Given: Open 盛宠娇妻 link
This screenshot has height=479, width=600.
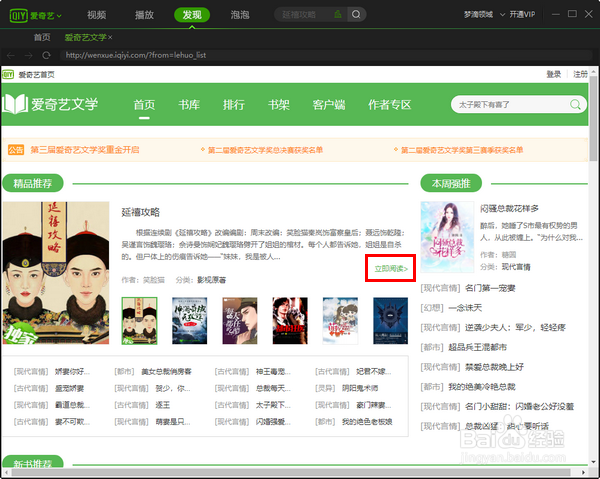Looking at the screenshot, I should [x=69, y=388].
